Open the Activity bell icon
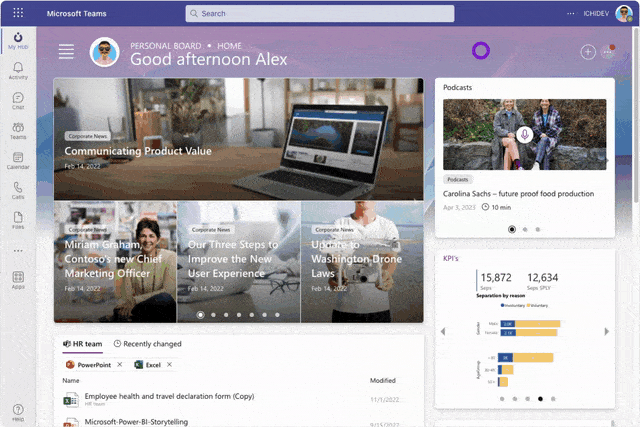Screen dimensions: 640x427 (18, 71)
